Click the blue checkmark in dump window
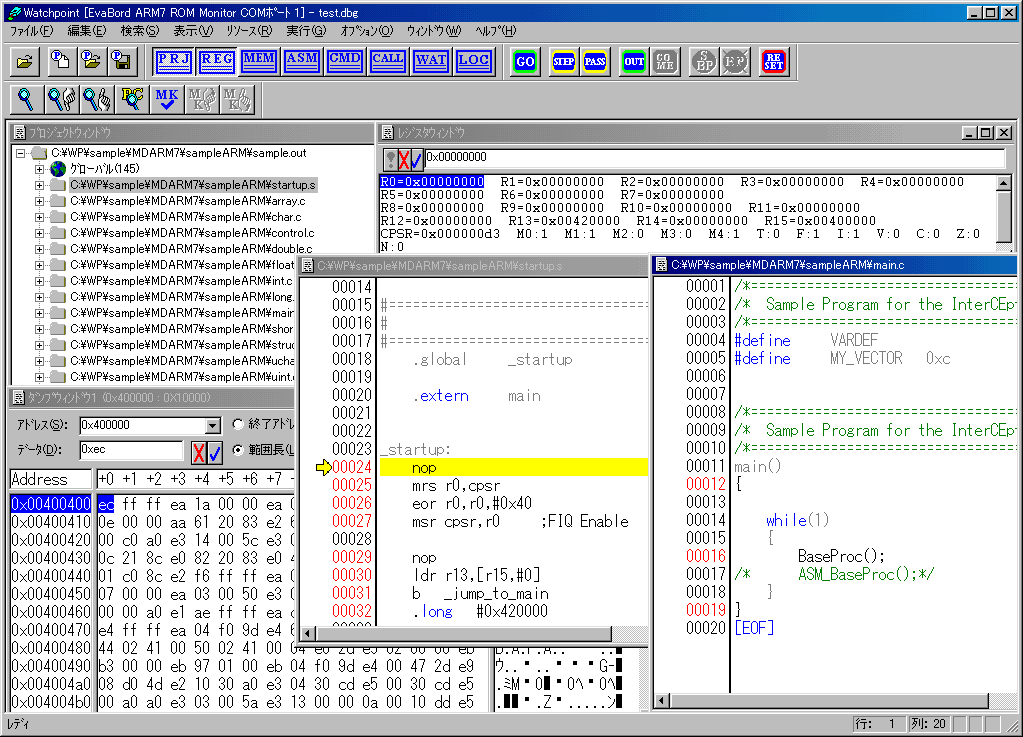 [214, 451]
